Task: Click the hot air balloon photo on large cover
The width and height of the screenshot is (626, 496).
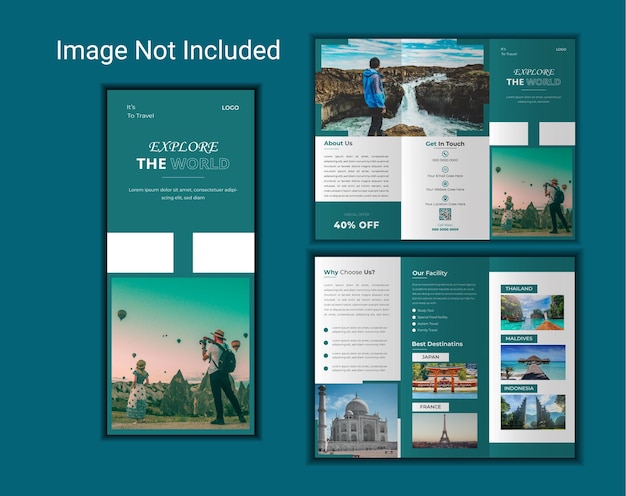Action: (x=180, y=353)
